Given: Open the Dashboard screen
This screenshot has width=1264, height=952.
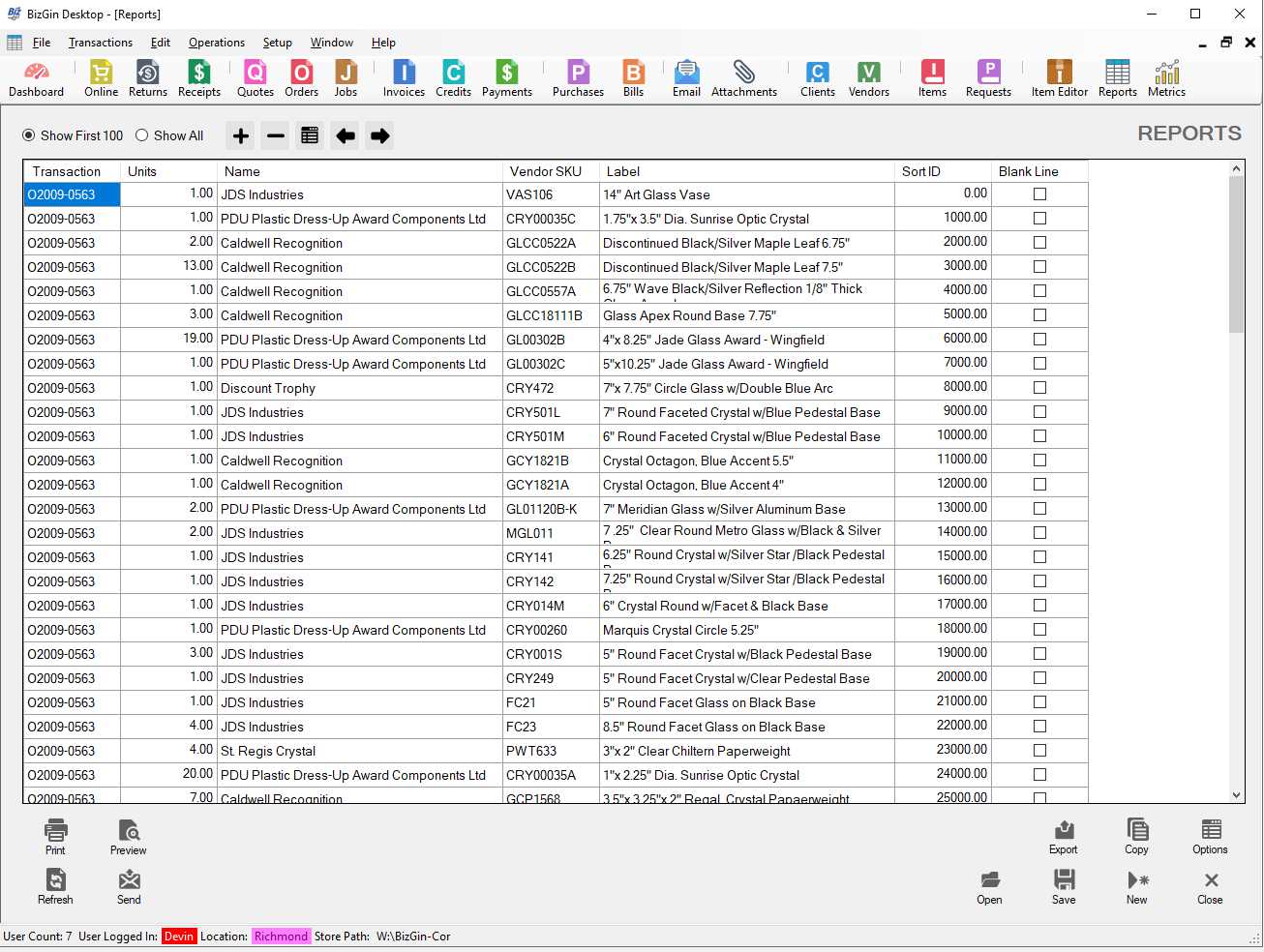Looking at the screenshot, I should click(36, 77).
